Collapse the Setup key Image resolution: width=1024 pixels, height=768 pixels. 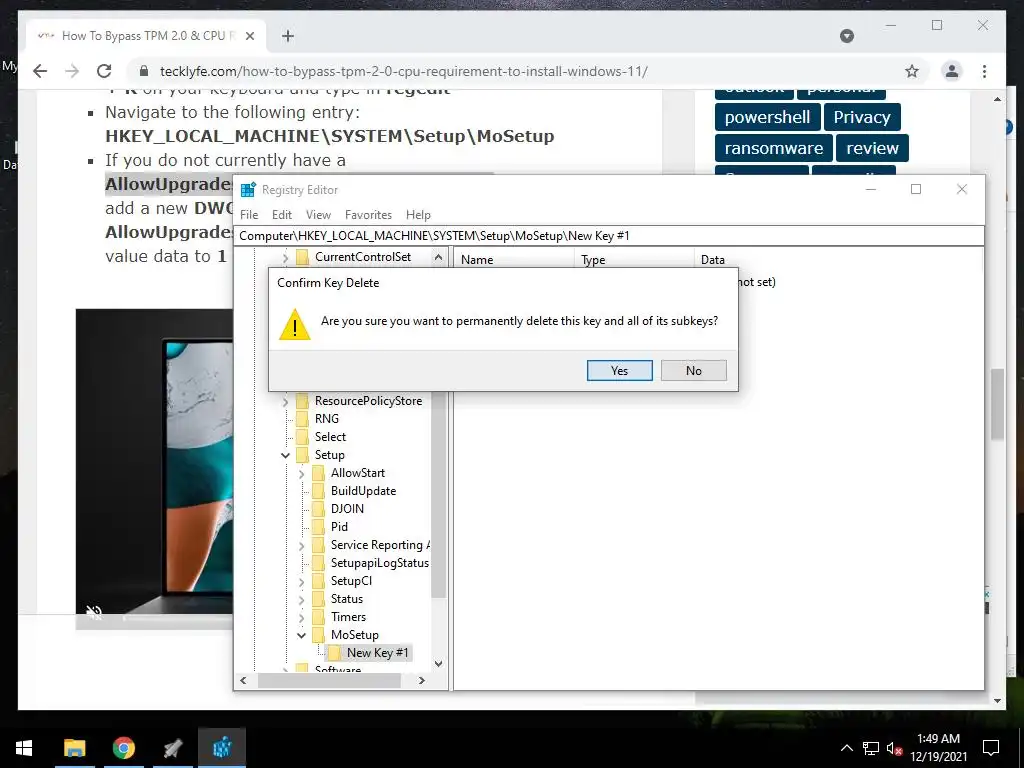pyautogui.click(x=285, y=455)
